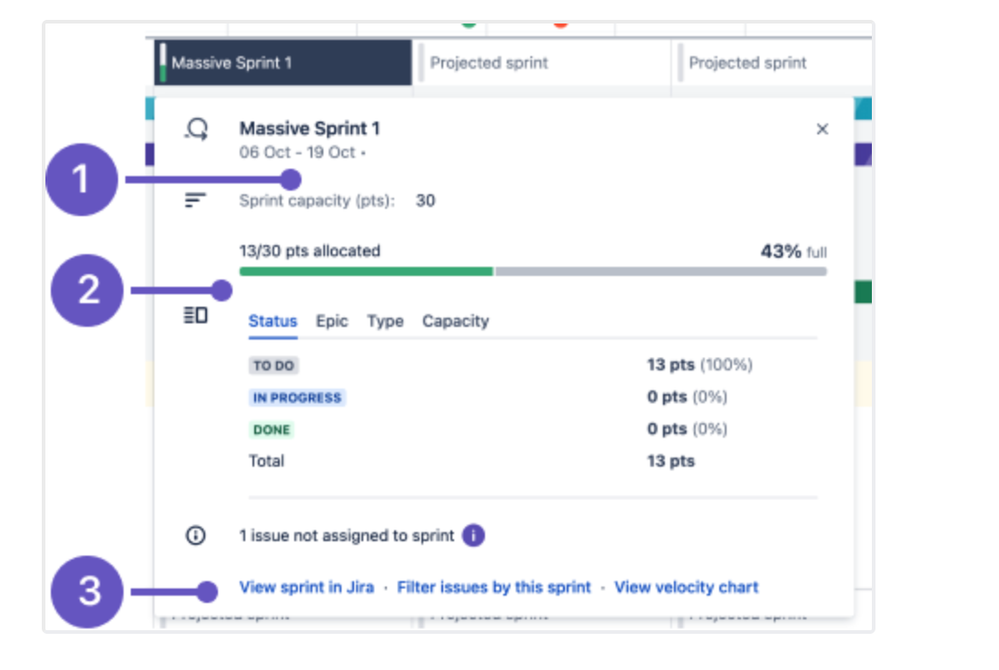Select the first Projected sprint header
Screen dimensions: 999x670
(541, 63)
